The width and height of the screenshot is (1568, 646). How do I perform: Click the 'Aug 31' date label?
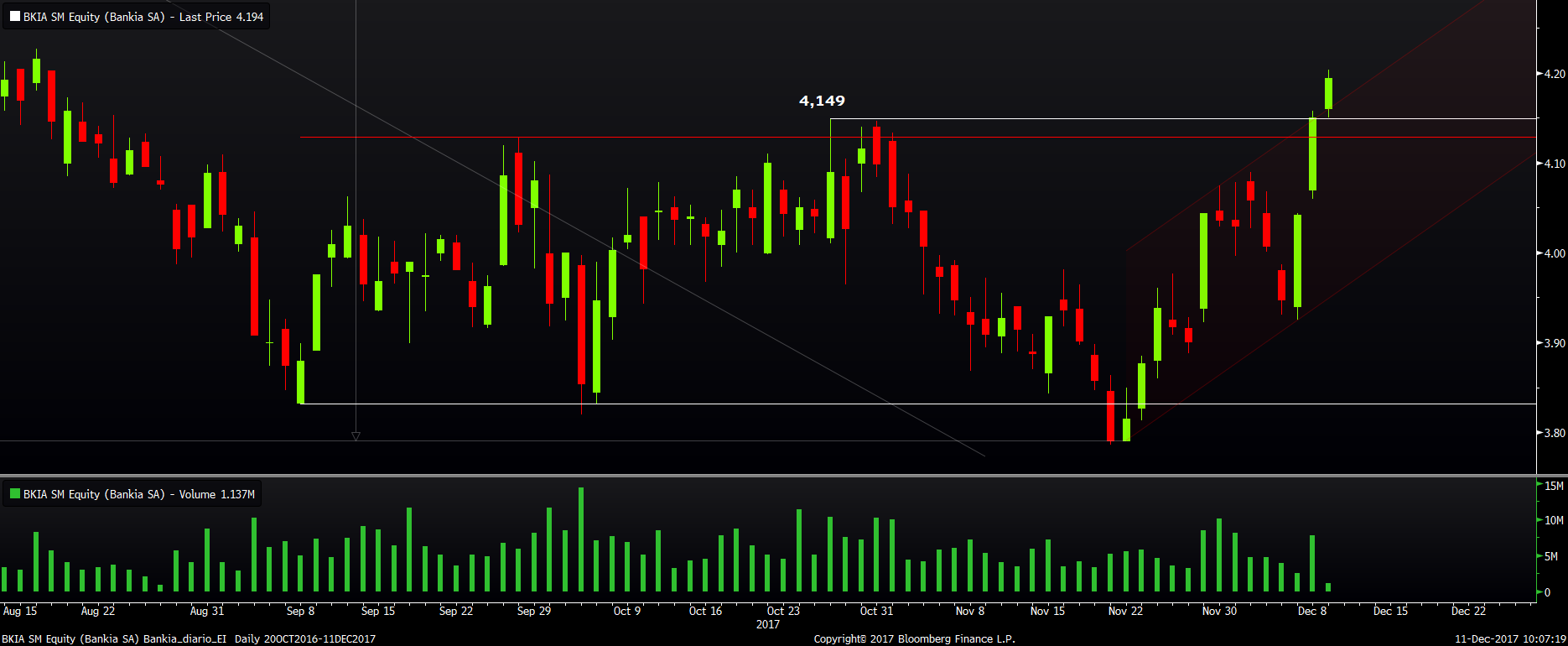point(207,611)
